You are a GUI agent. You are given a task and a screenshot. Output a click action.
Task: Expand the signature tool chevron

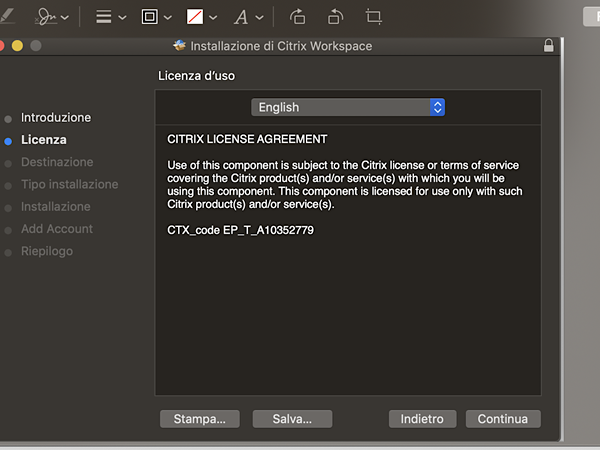point(66,18)
